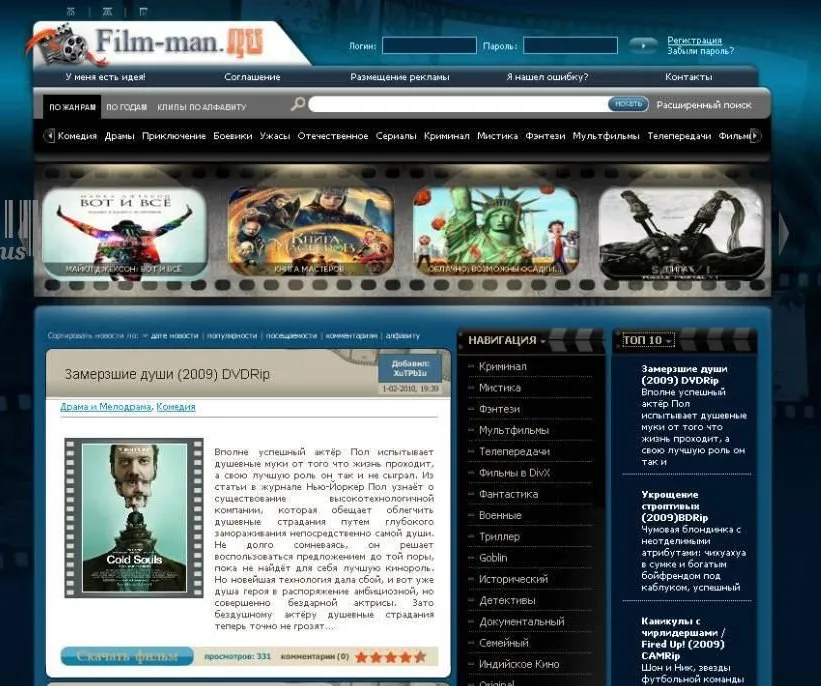Open the sitemap icon above the logo

point(107,12)
